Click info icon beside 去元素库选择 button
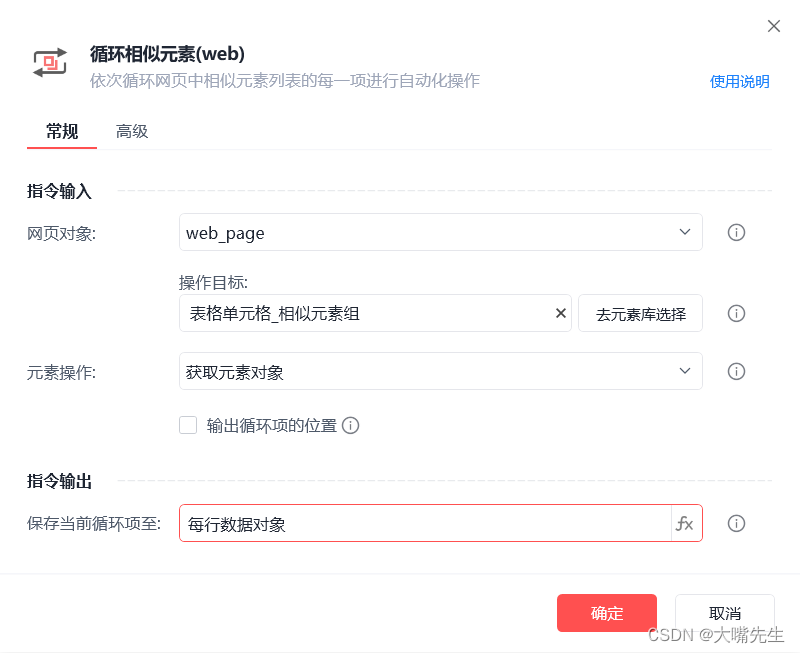The image size is (800, 653). click(737, 313)
